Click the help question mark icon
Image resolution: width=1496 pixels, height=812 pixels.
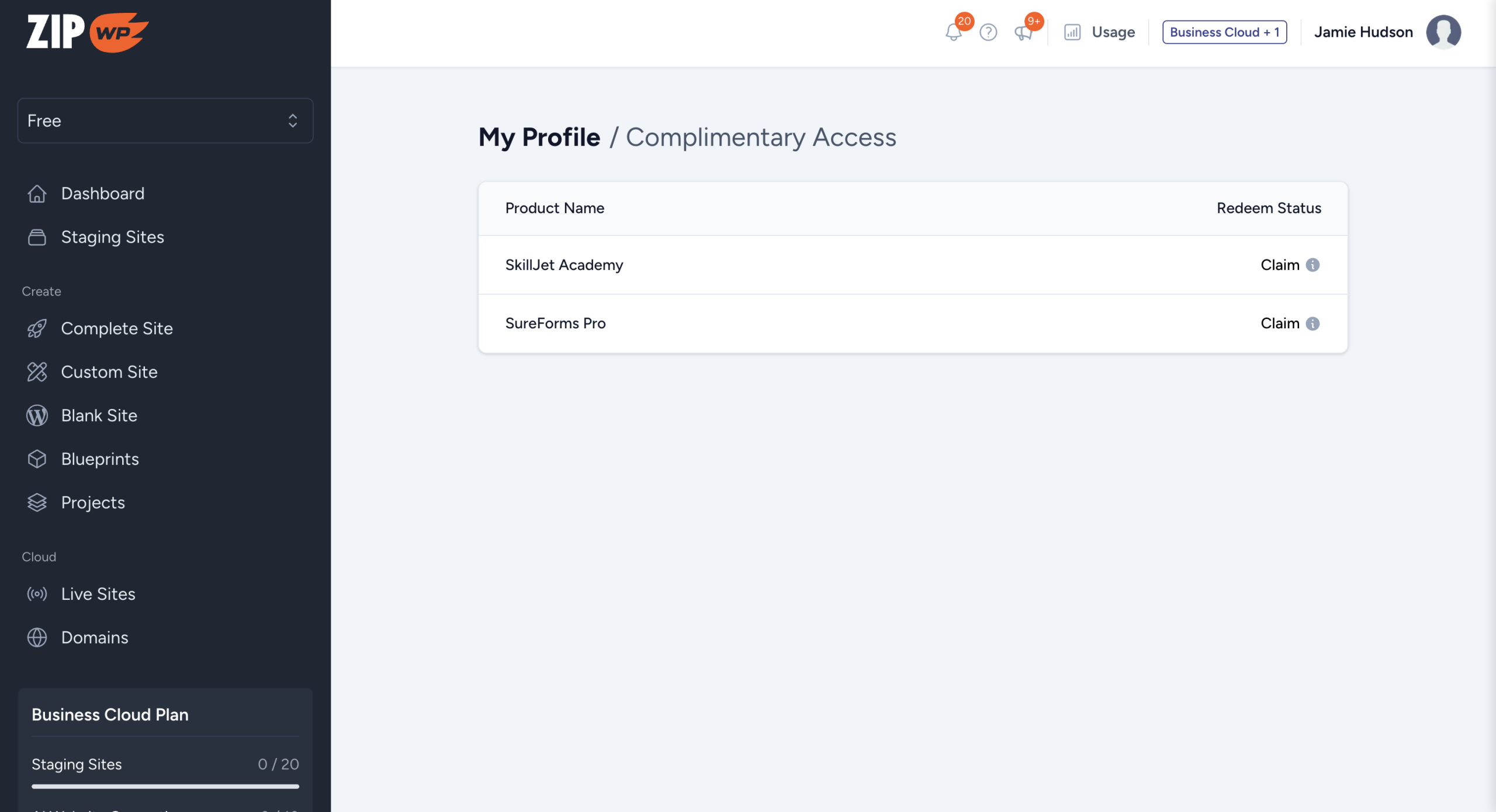[988, 32]
